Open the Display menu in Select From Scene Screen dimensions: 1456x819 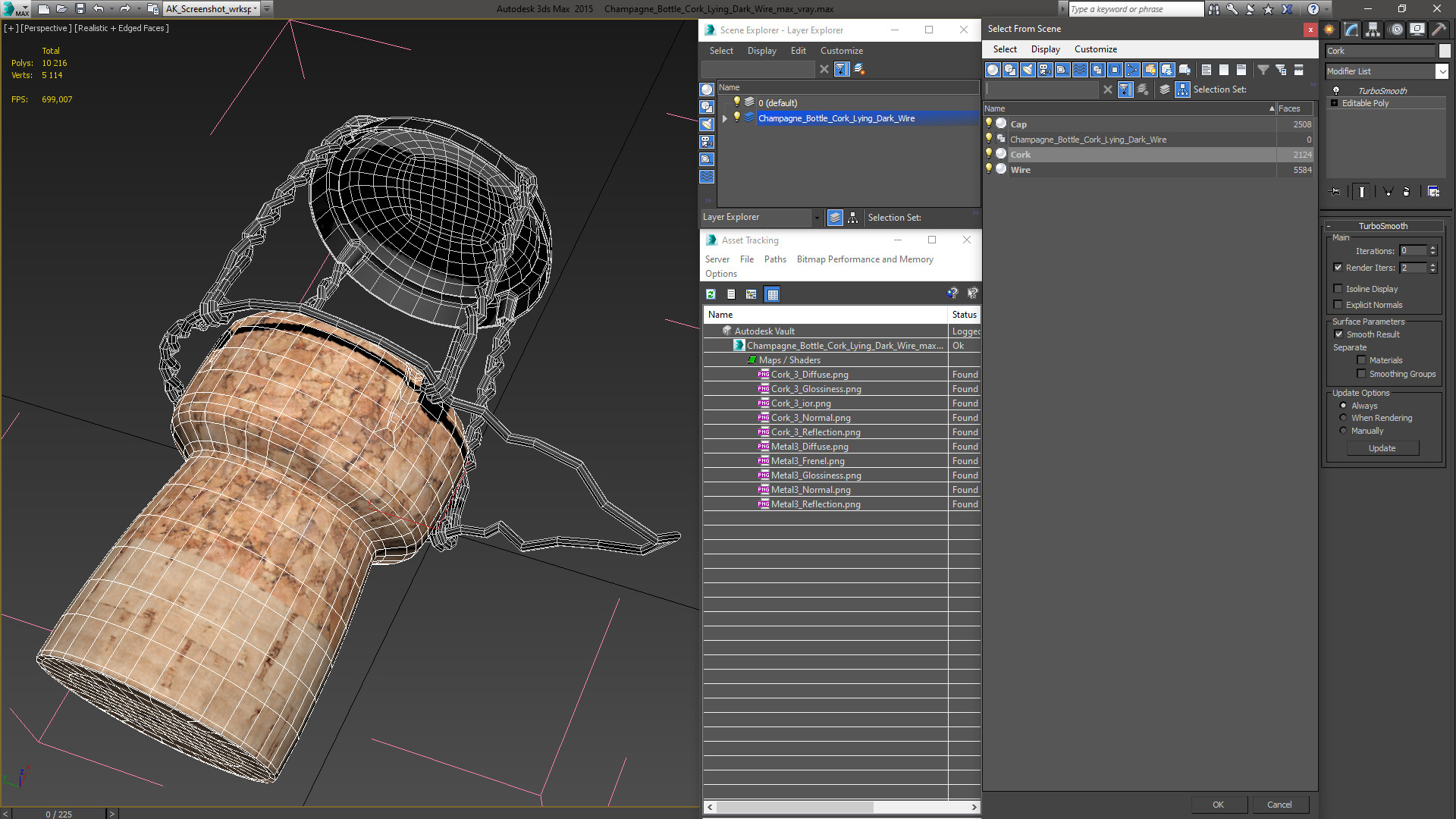tap(1045, 49)
